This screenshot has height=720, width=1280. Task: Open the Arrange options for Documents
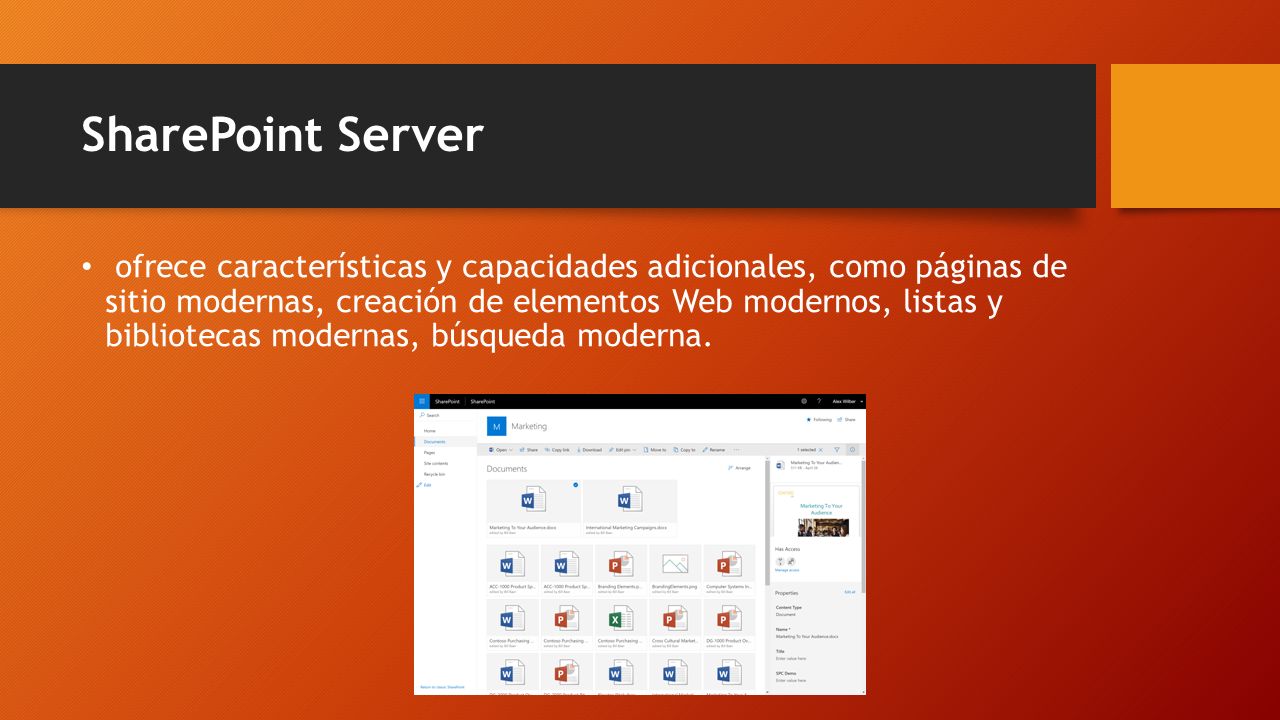(x=739, y=468)
